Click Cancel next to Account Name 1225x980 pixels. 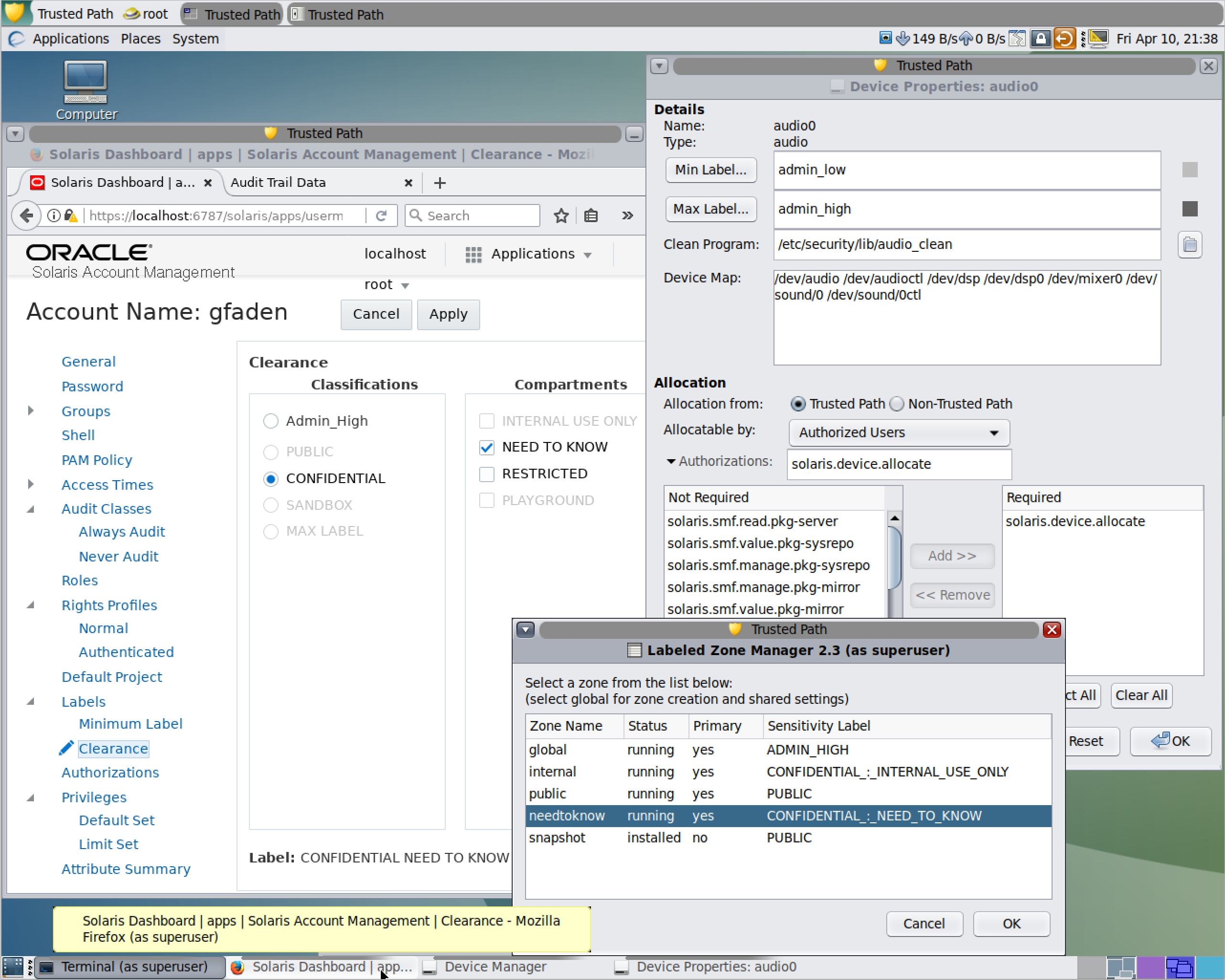(376, 315)
